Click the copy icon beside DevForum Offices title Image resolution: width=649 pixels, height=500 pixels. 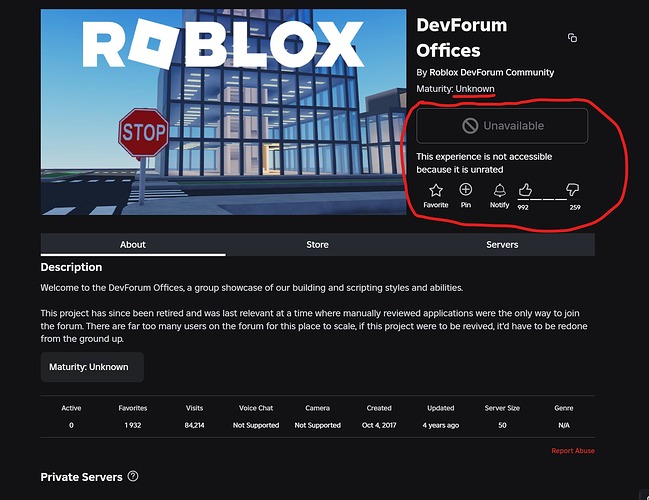[x=572, y=38]
